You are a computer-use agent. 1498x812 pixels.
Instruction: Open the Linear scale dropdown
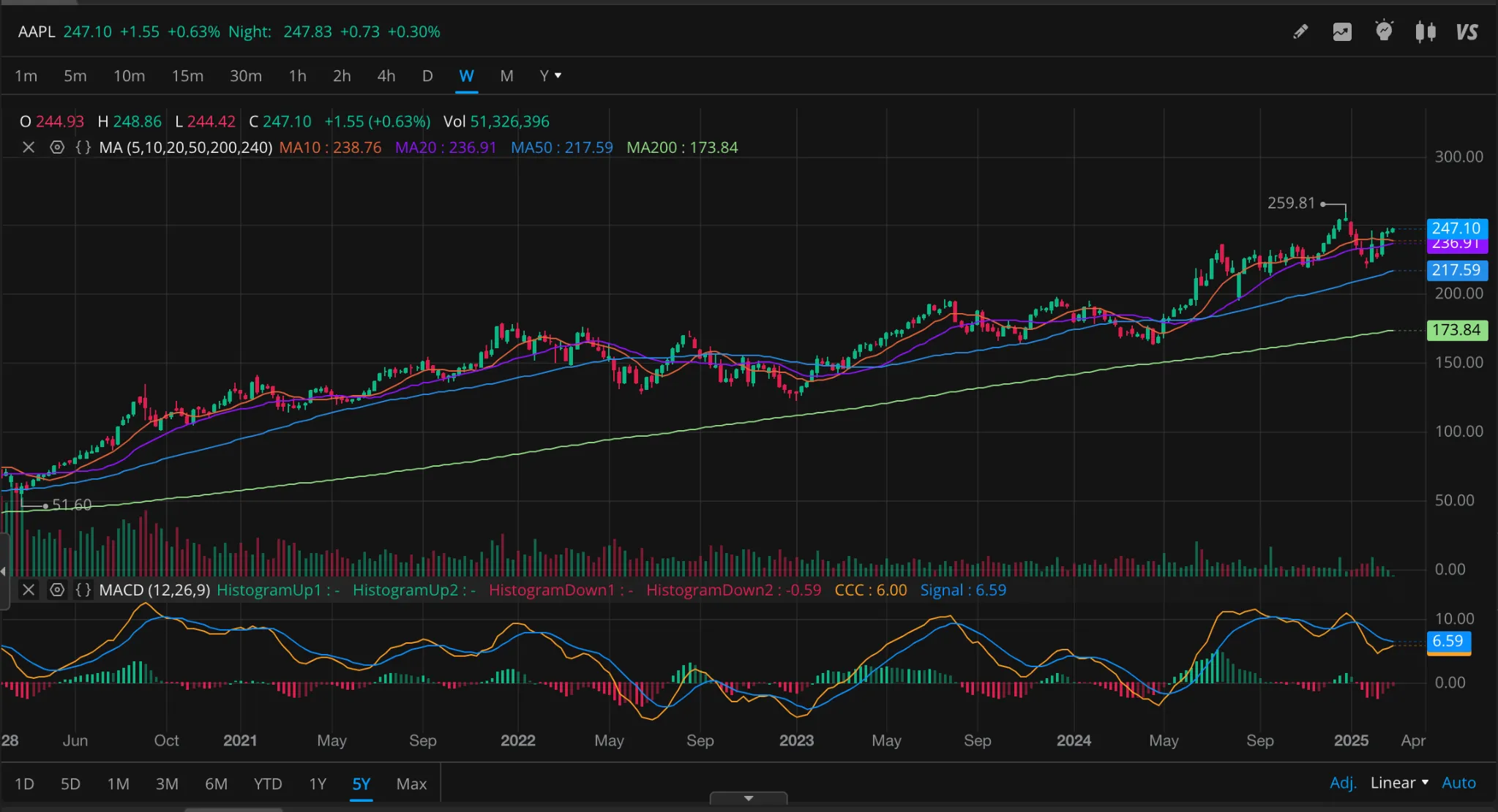pyautogui.click(x=1399, y=783)
